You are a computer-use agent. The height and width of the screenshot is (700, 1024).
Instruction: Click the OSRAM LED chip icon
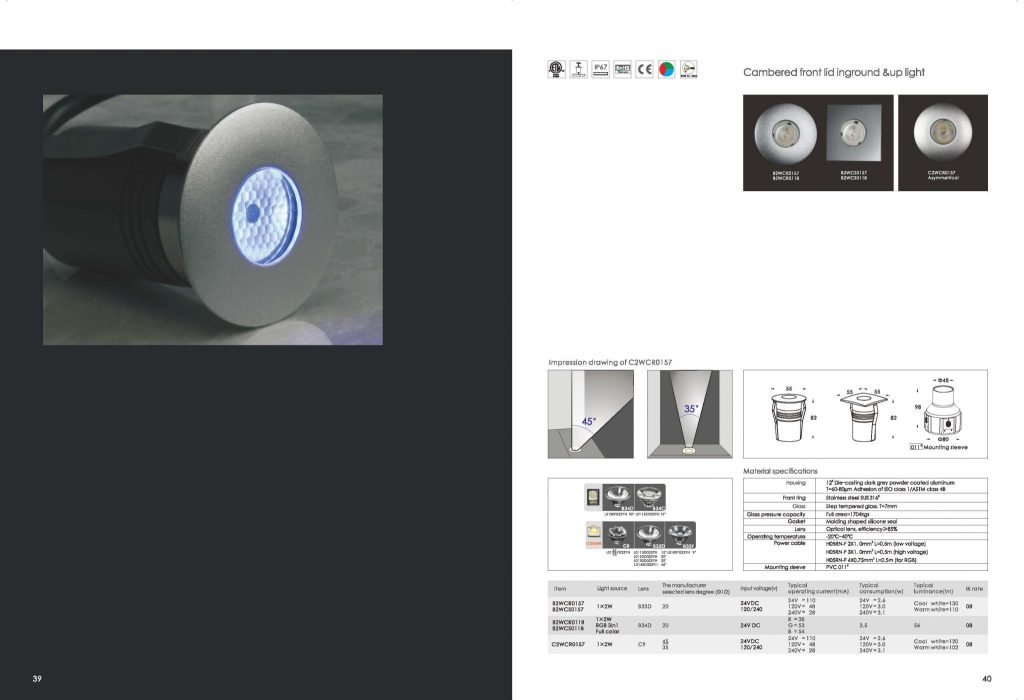tap(591, 533)
